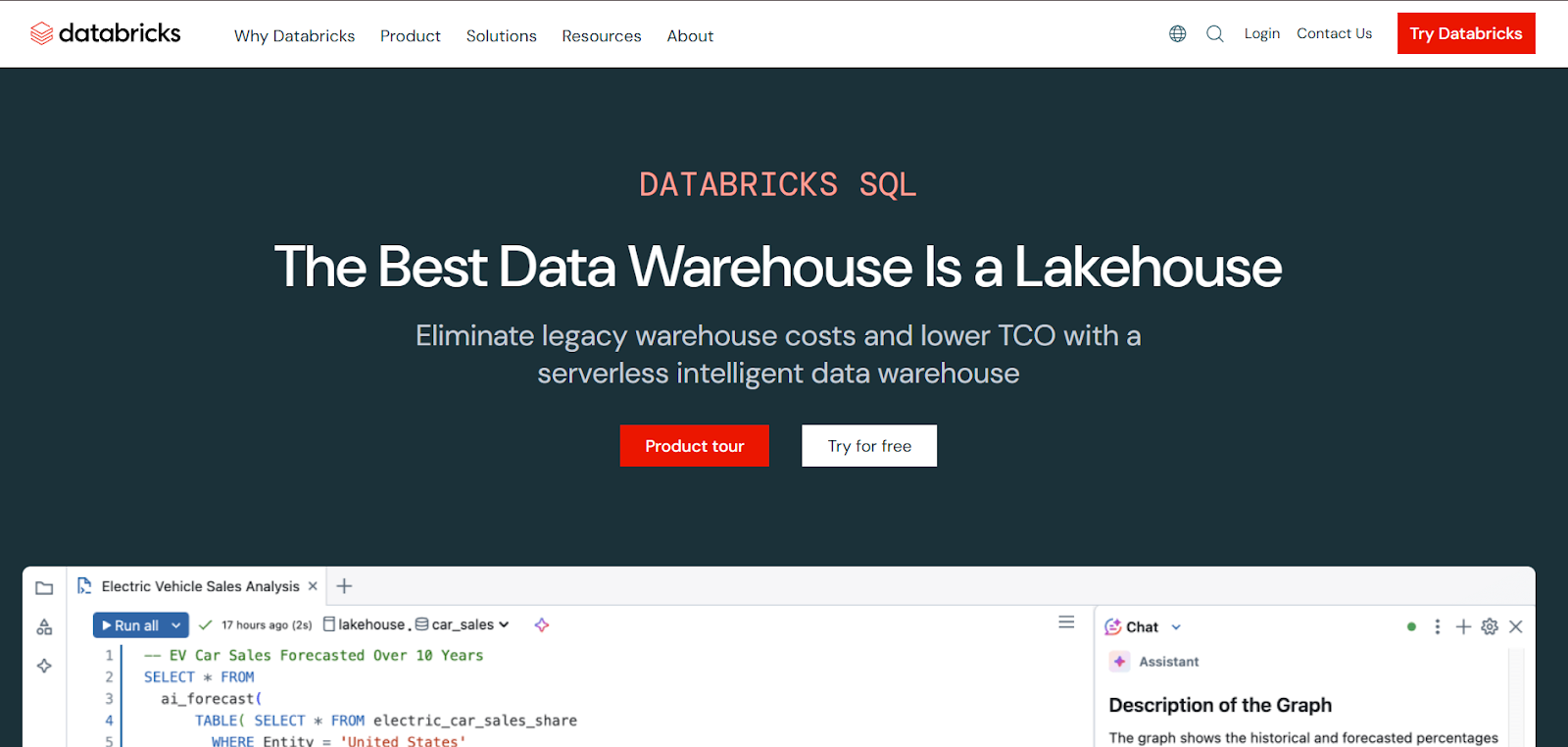Viewport: 1568px width, 747px height.
Task: Open the folder icon in editor sidebar
Action: 44,588
